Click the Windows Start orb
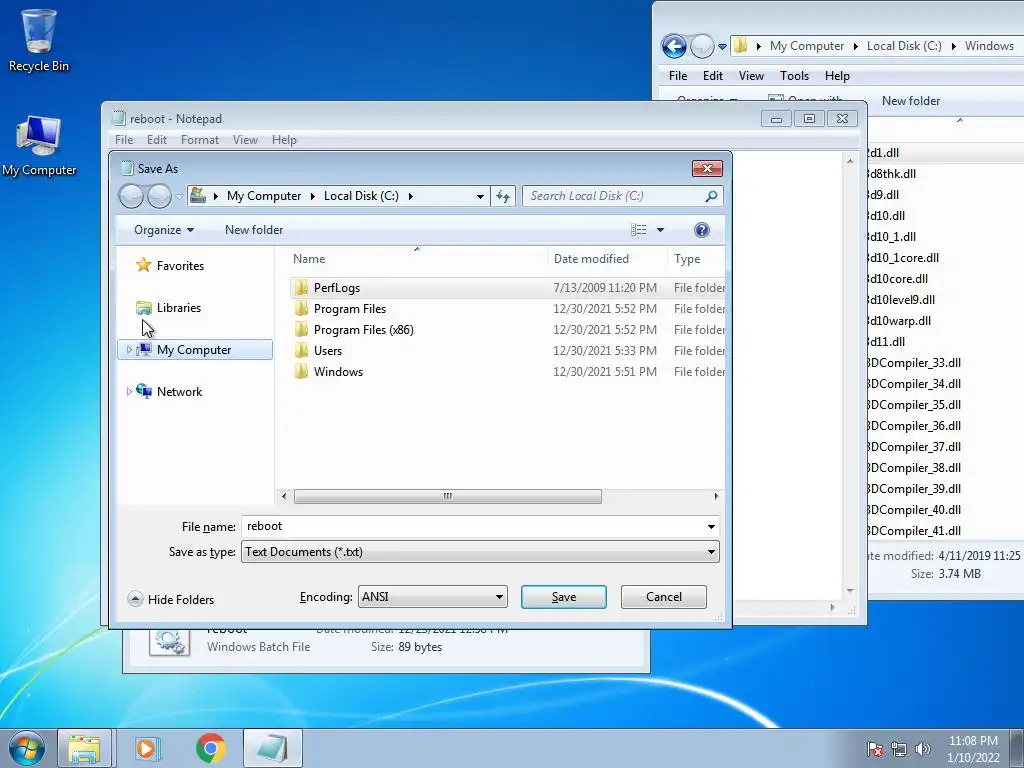 point(27,748)
